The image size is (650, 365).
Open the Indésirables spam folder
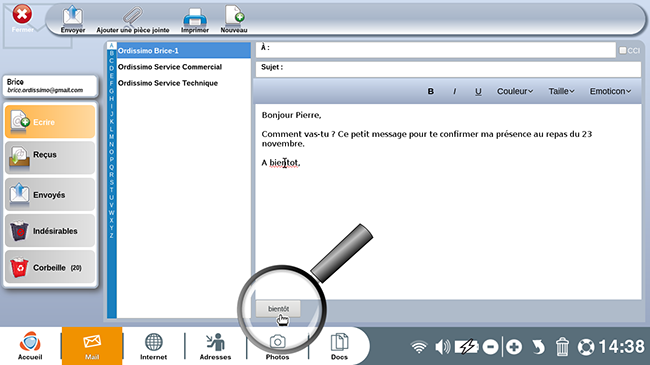[50, 231]
